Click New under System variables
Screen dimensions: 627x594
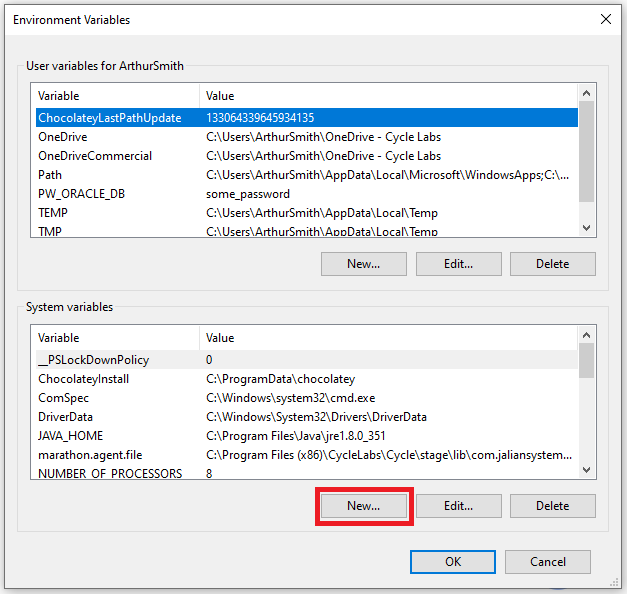(364, 506)
